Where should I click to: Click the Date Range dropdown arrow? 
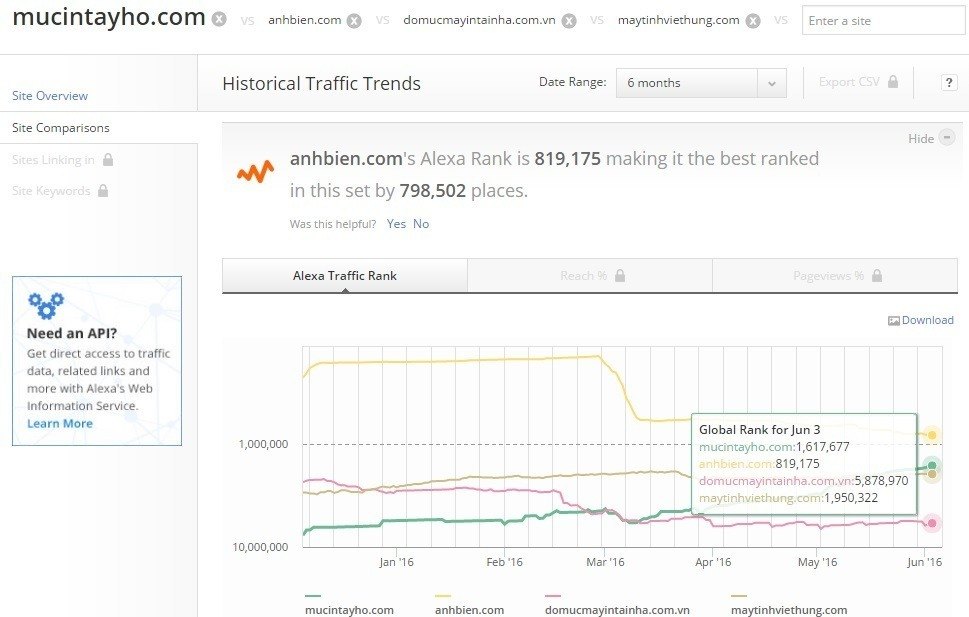pos(772,83)
